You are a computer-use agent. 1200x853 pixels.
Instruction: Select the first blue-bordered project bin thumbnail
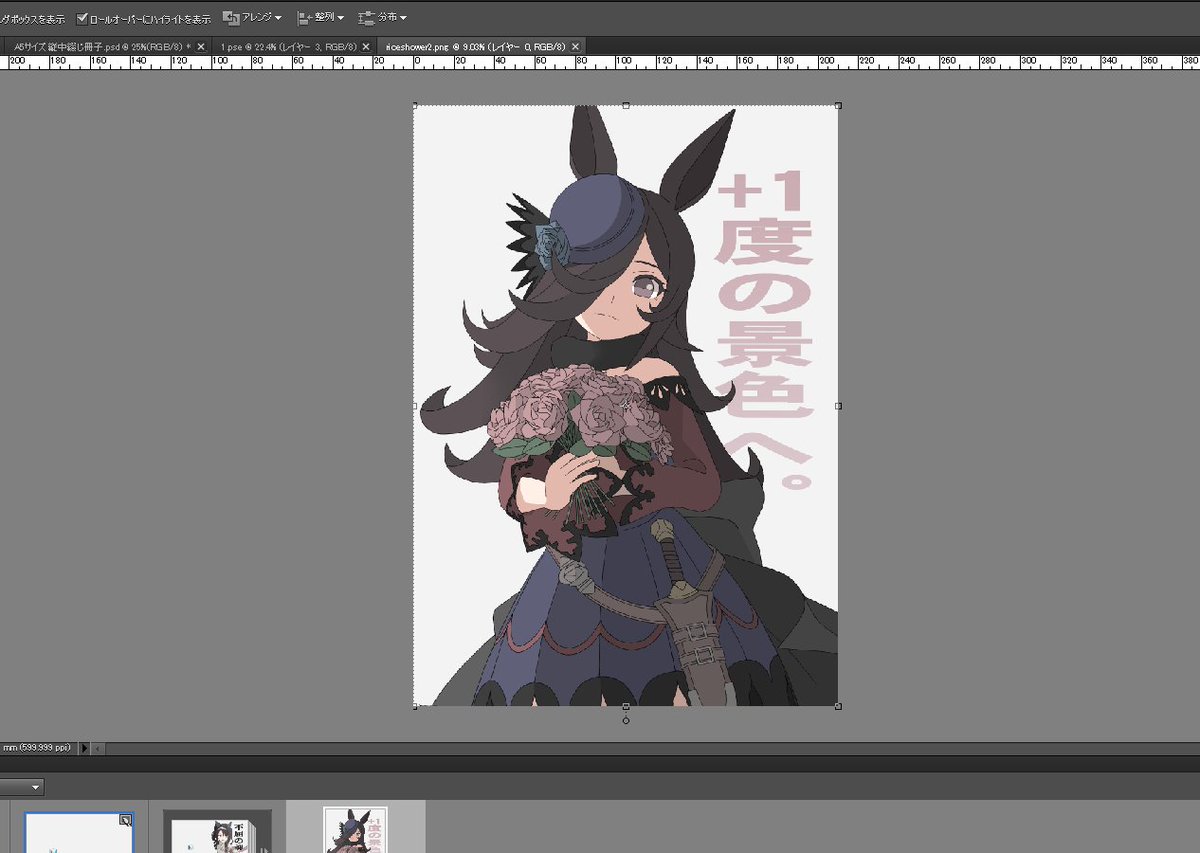pyautogui.click(x=79, y=832)
